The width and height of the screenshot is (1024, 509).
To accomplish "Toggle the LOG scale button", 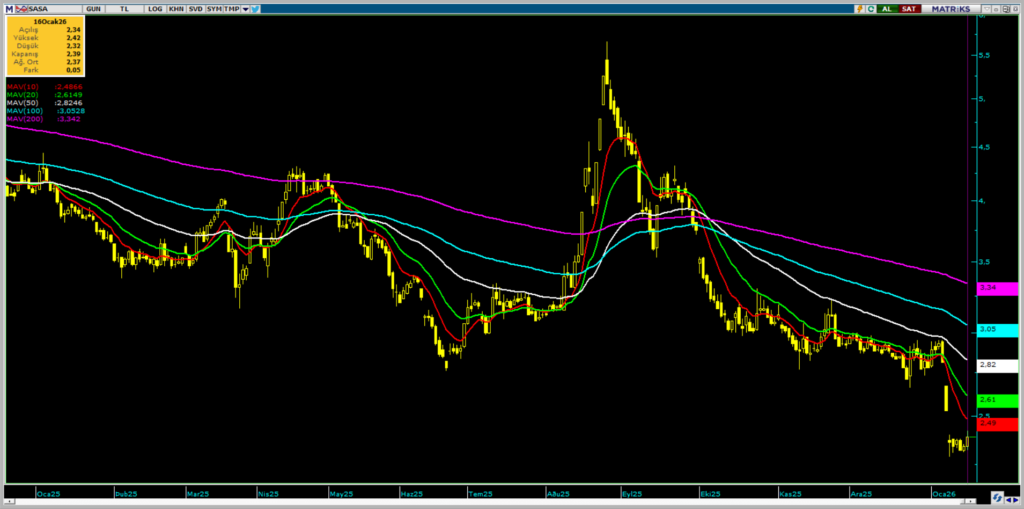I will tap(155, 8).
